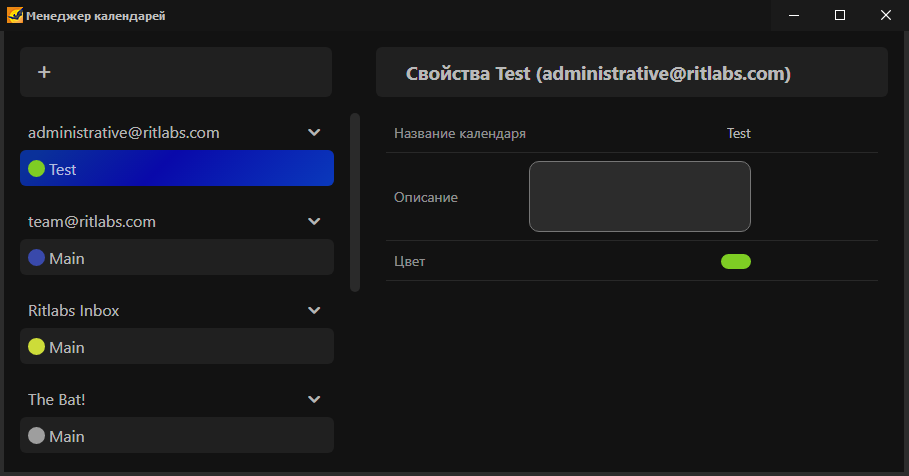Click the green dot beside Test calendar

(x=37, y=169)
